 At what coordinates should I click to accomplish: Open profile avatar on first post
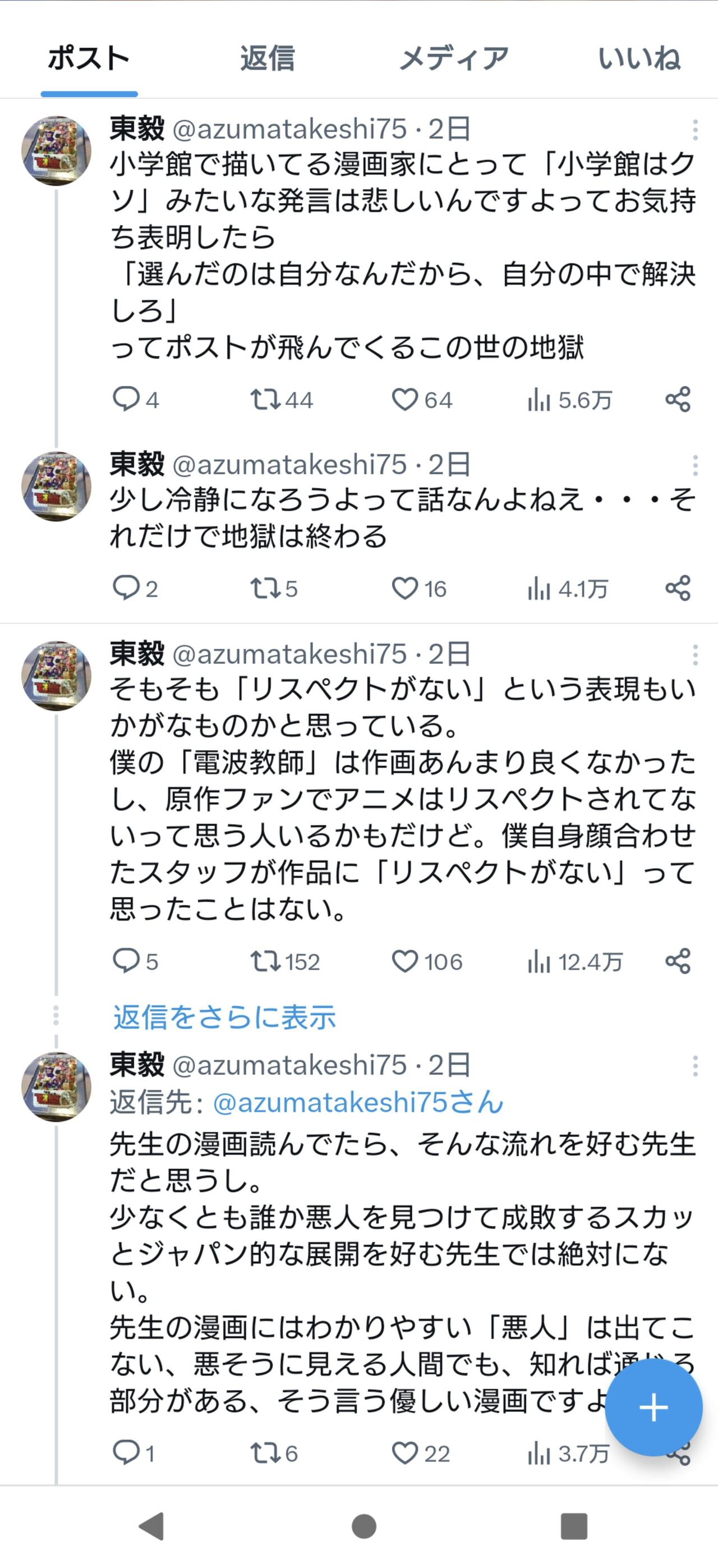[56, 150]
